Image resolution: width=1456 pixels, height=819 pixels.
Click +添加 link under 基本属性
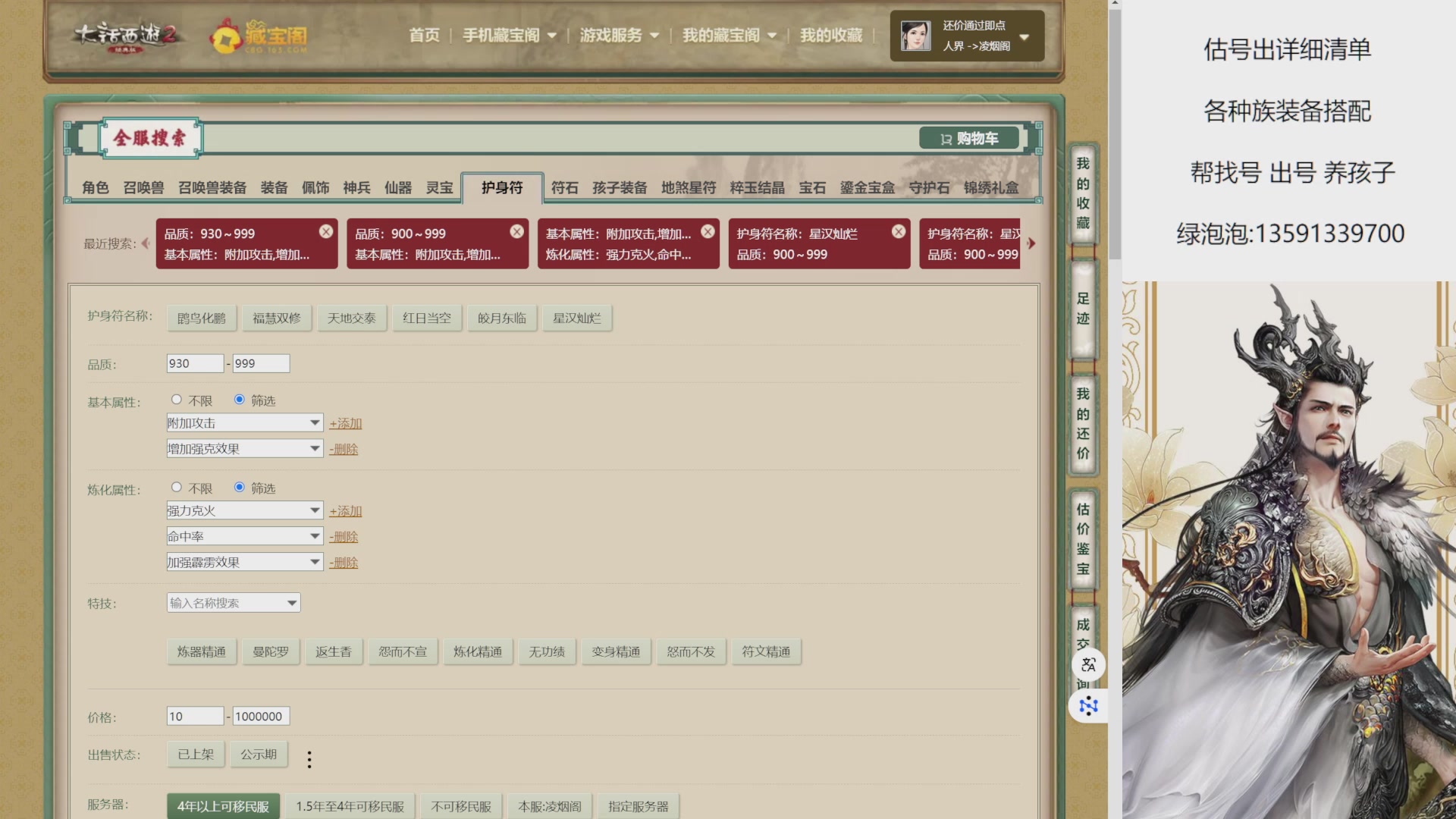(x=346, y=423)
